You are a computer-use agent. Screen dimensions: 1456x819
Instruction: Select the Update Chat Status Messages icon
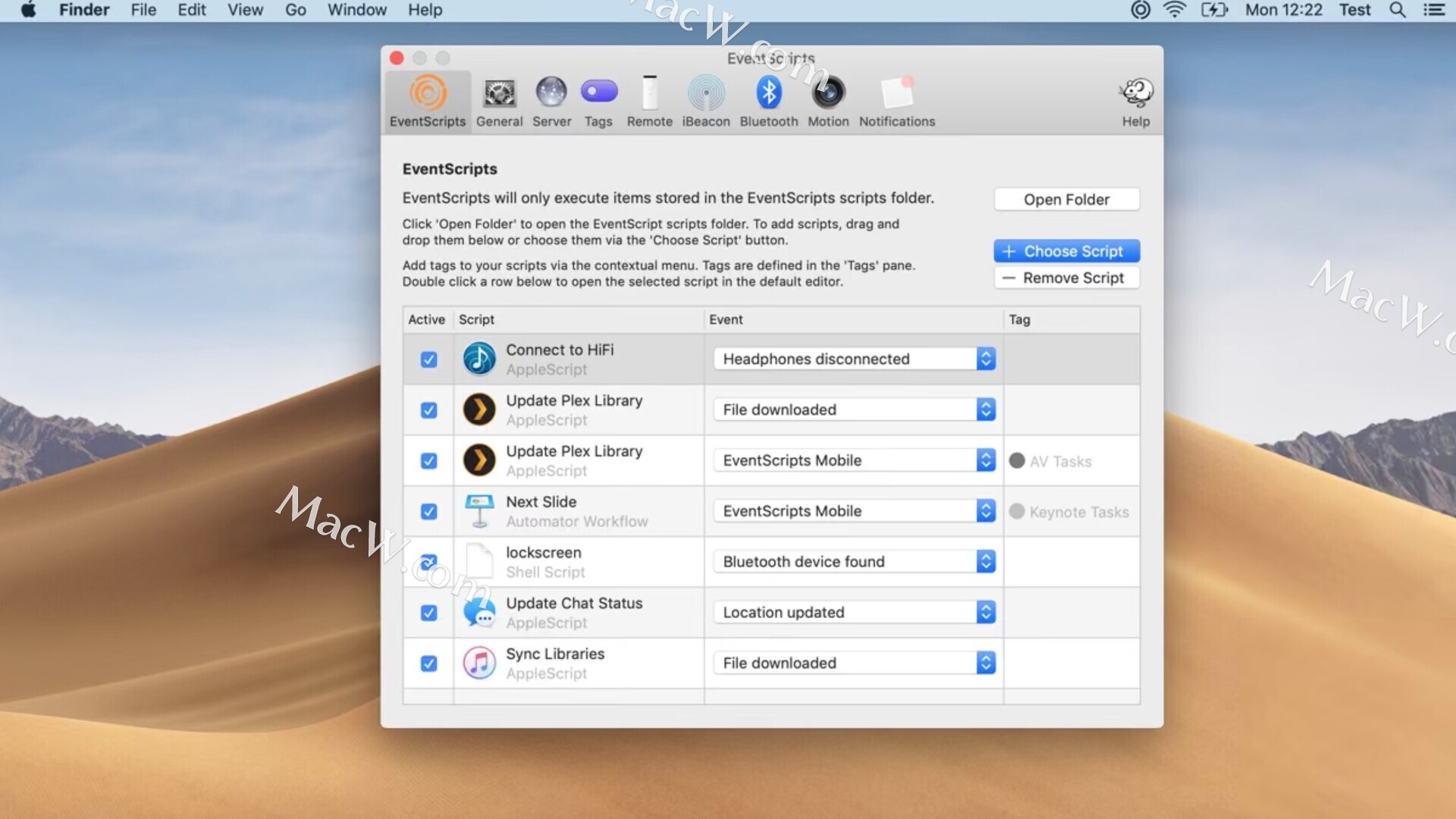(x=479, y=613)
